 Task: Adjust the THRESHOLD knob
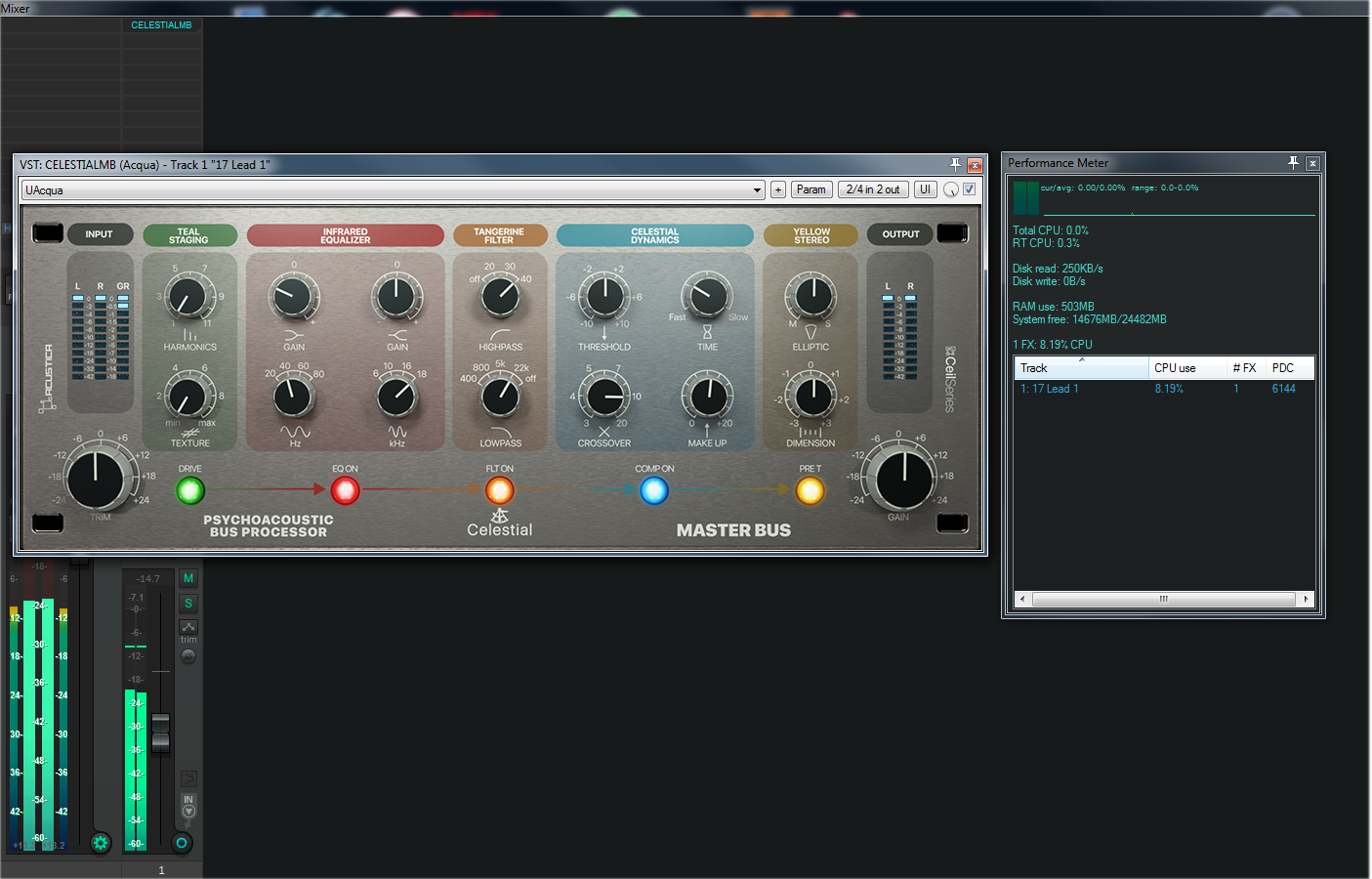pos(604,297)
